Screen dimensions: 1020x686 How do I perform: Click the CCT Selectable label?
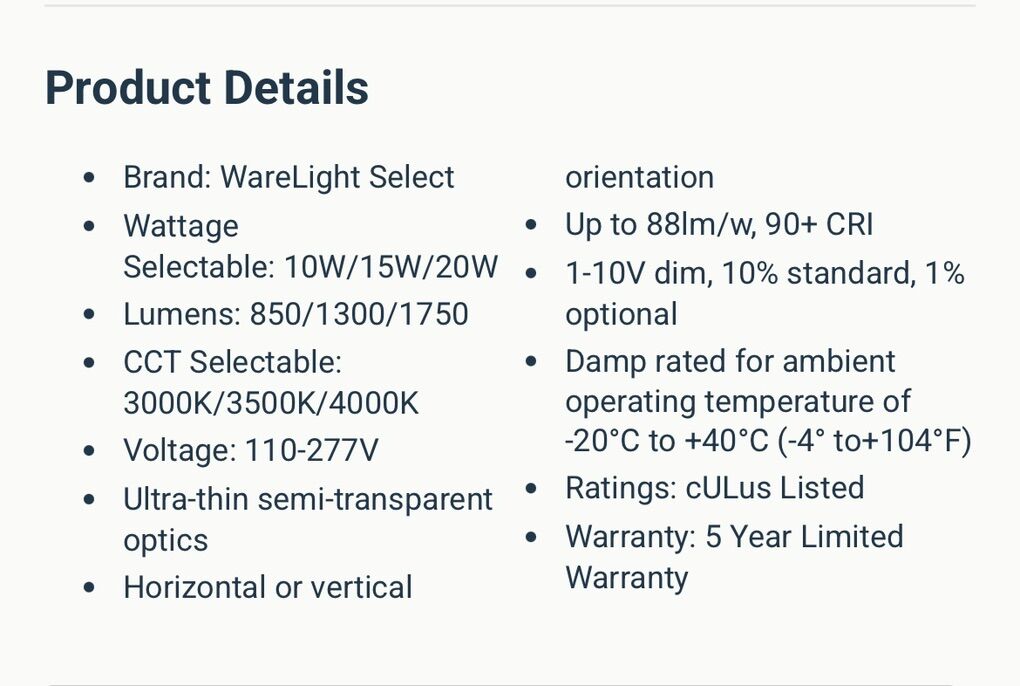[x=232, y=362]
